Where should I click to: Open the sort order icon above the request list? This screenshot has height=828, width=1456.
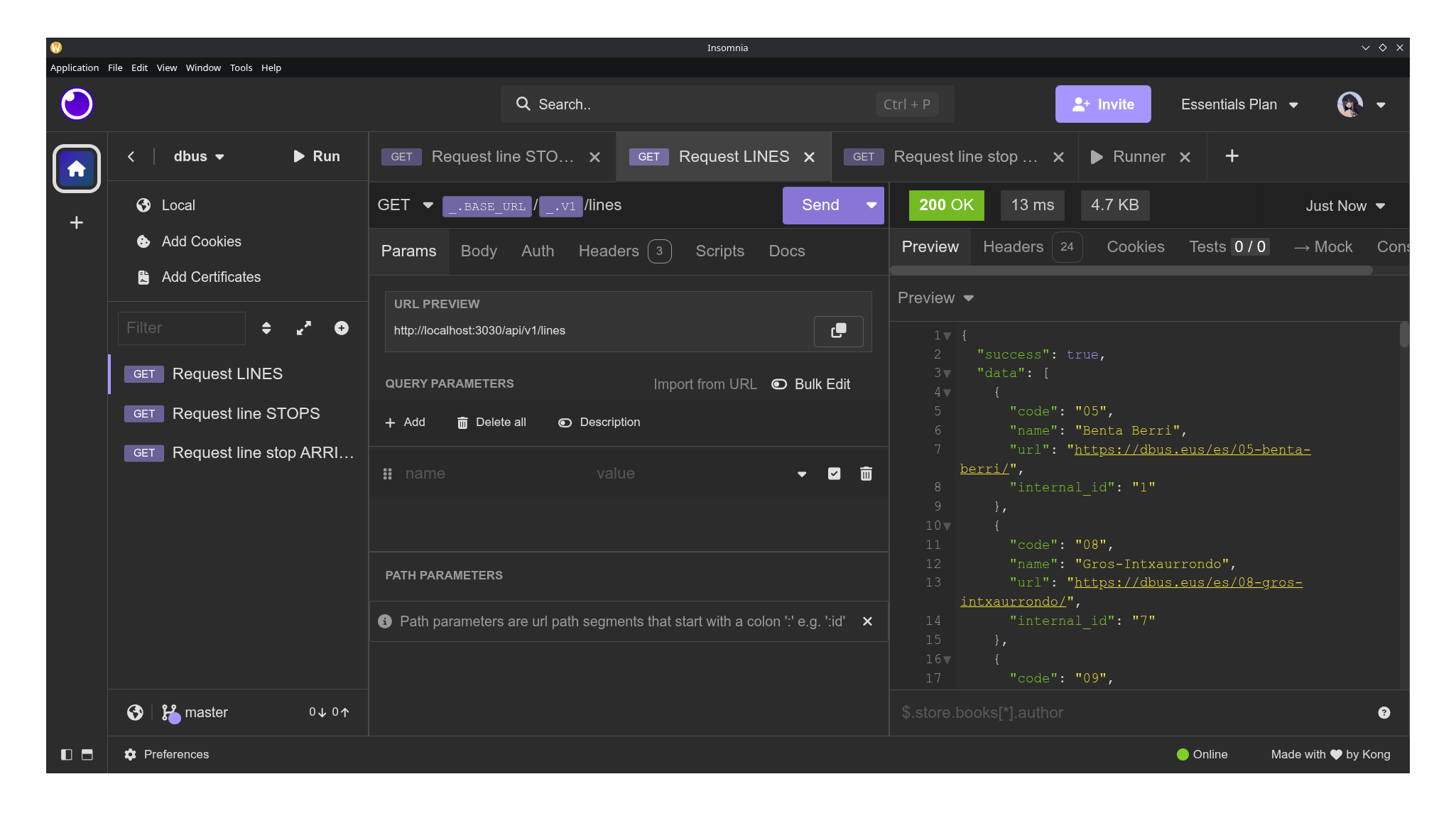pyautogui.click(x=266, y=328)
